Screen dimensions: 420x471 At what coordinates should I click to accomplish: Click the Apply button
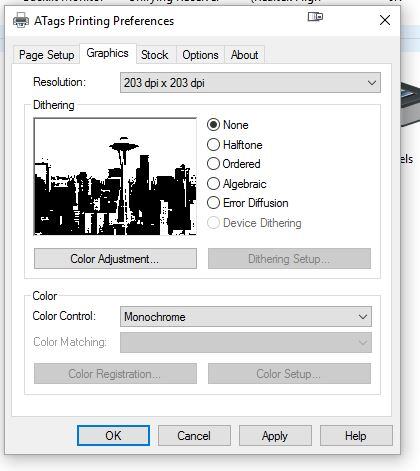[x=275, y=435]
